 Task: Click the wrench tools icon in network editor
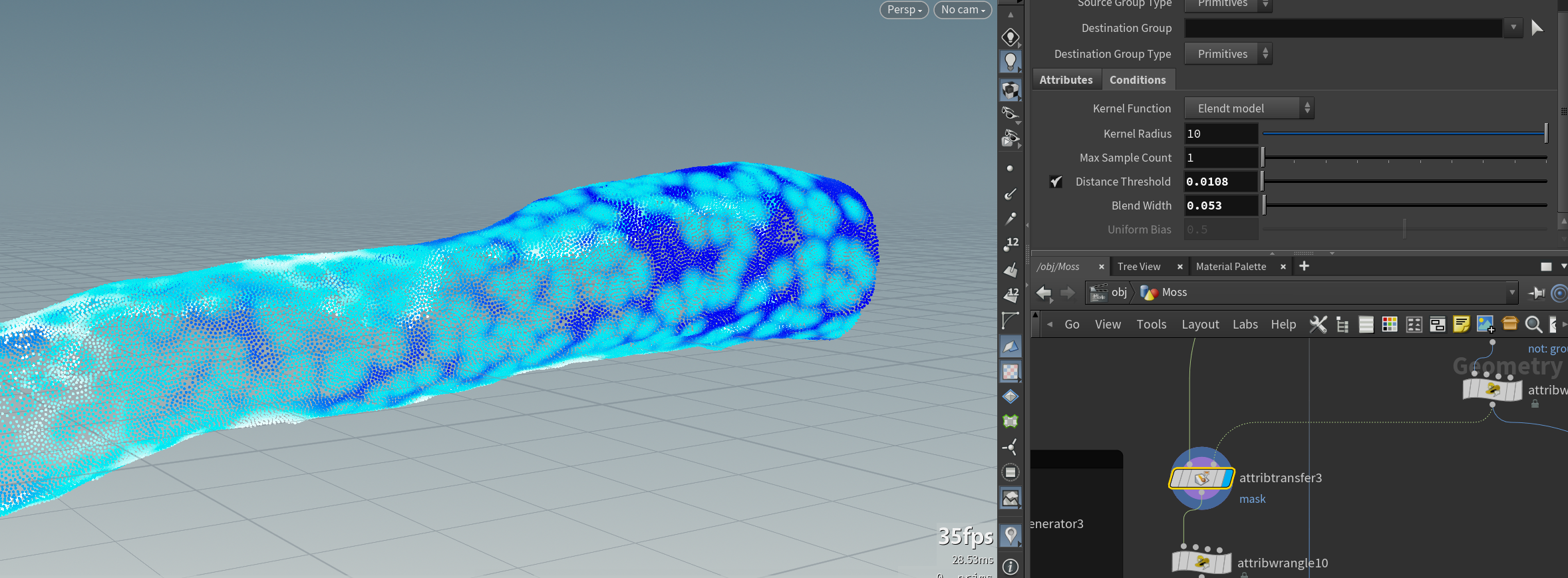1318,324
